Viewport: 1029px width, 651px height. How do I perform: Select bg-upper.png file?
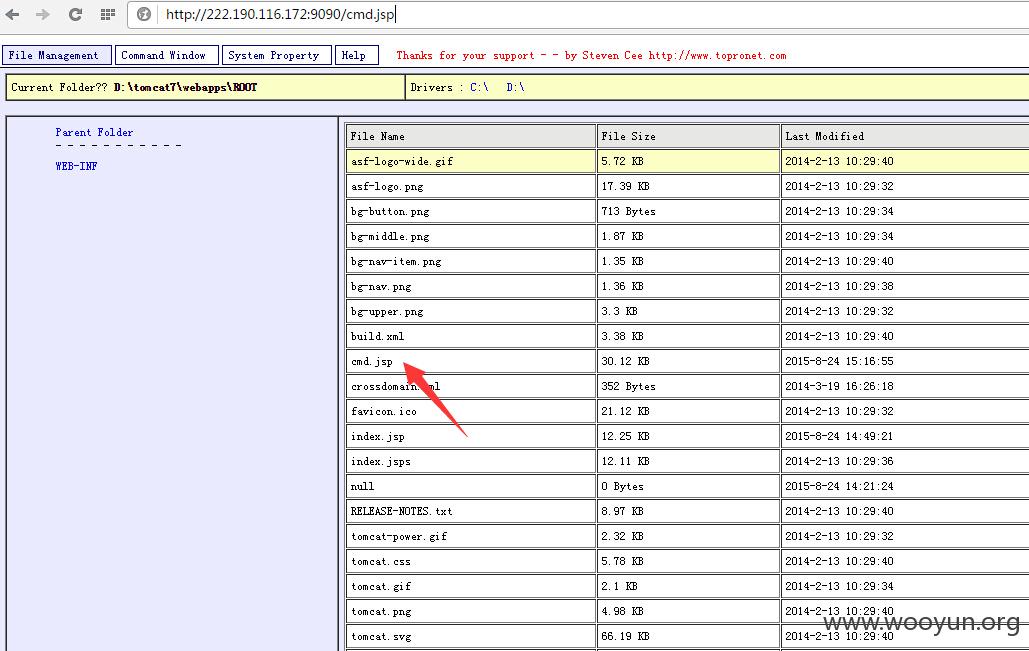387,311
